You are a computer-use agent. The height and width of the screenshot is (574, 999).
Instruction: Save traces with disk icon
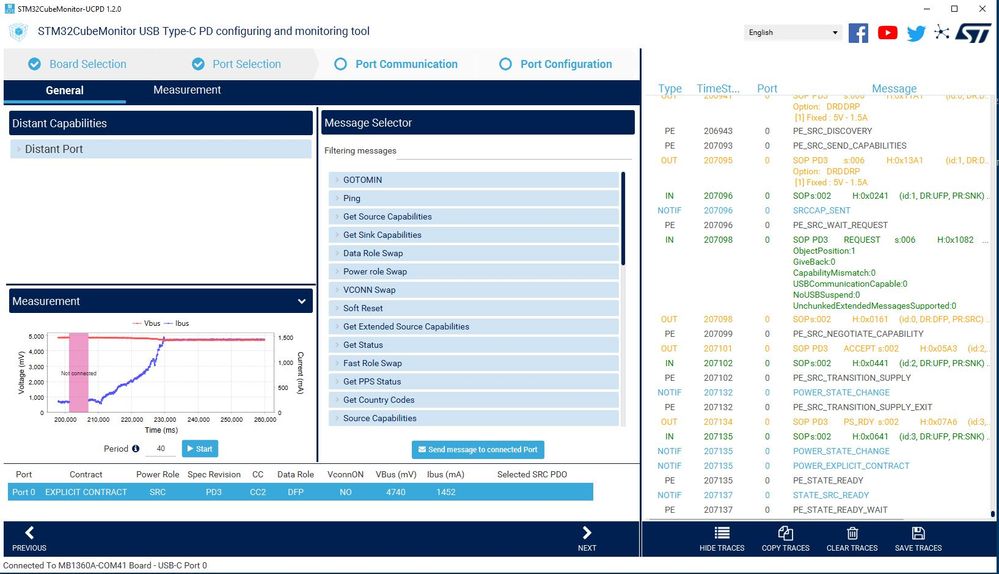pyautogui.click(x=918, y=539)
